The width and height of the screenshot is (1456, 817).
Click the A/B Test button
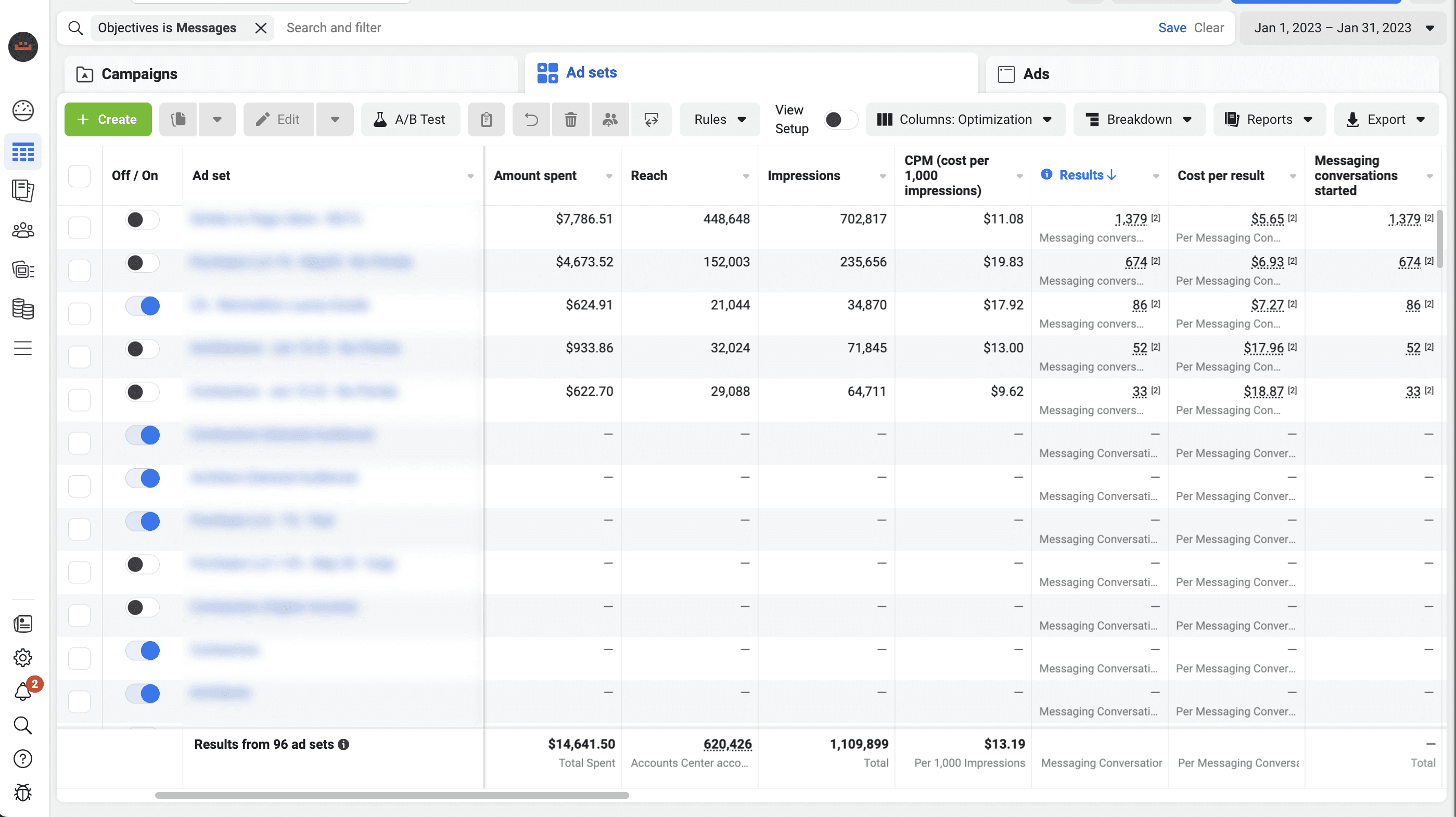pyautogui.click(x=411, y=119)
